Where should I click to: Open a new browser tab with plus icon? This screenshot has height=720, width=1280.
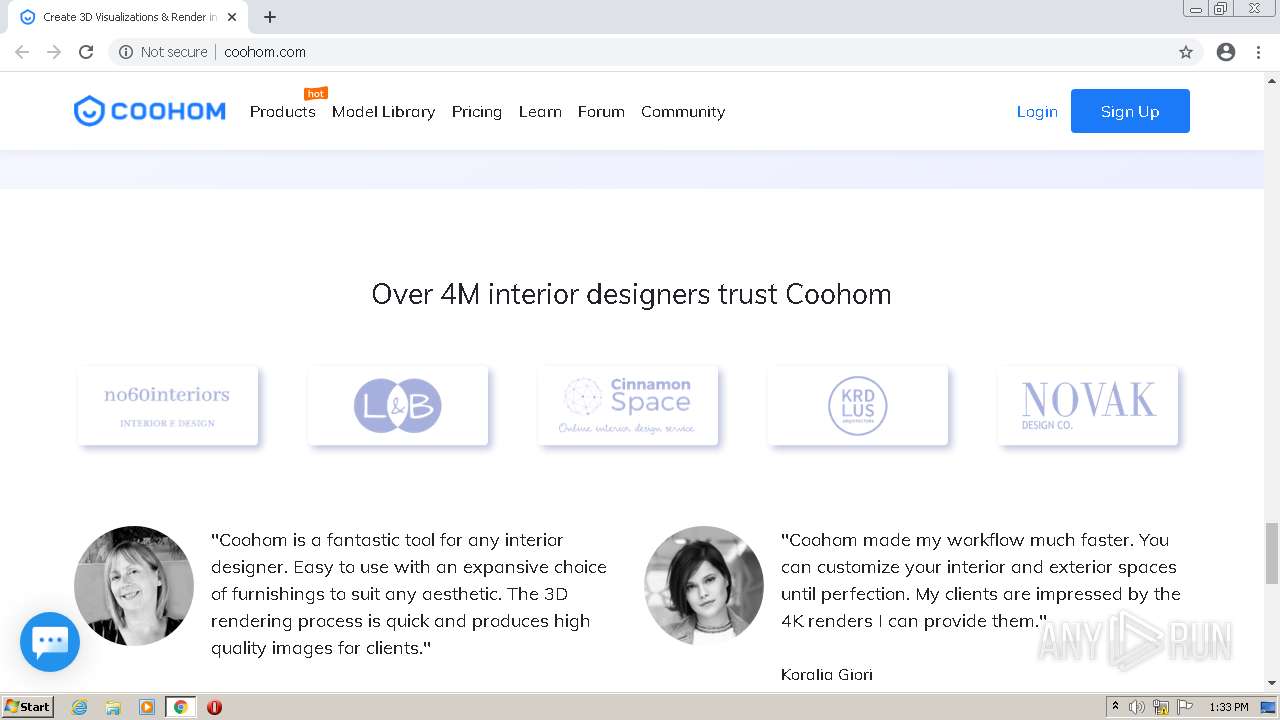click(x=270, y=17)
